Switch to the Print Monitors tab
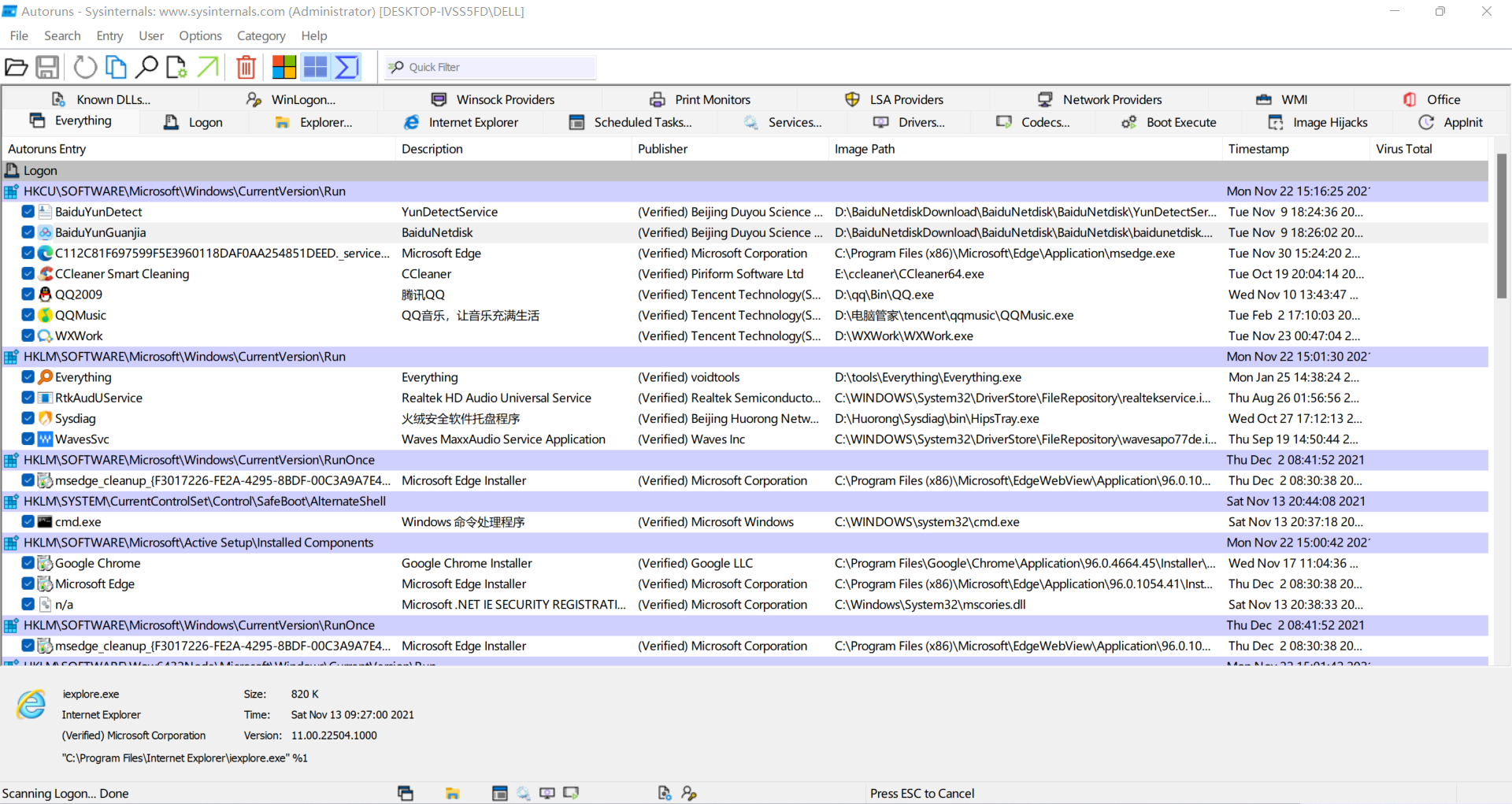The image size is (1512, 804). pos(700,99)
